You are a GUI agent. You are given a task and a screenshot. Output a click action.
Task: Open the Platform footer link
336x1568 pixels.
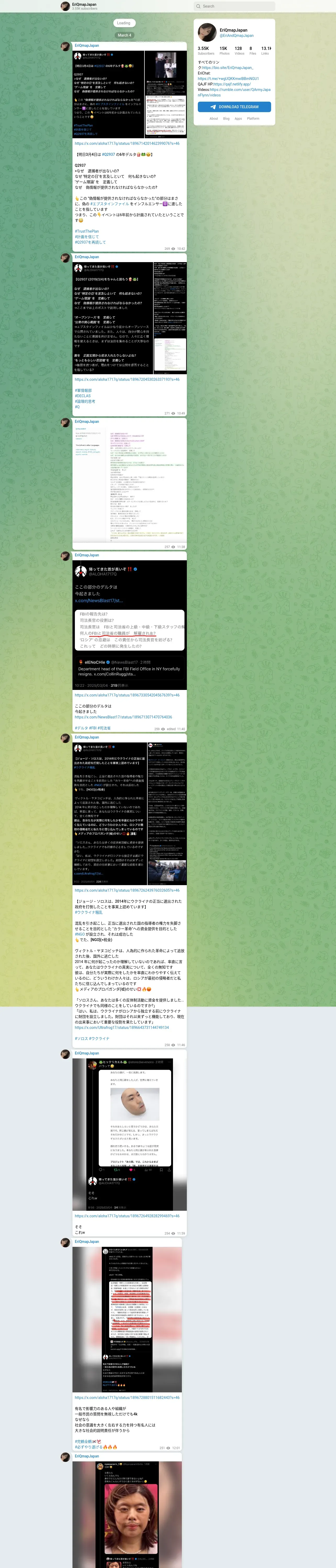pos(253,119)
